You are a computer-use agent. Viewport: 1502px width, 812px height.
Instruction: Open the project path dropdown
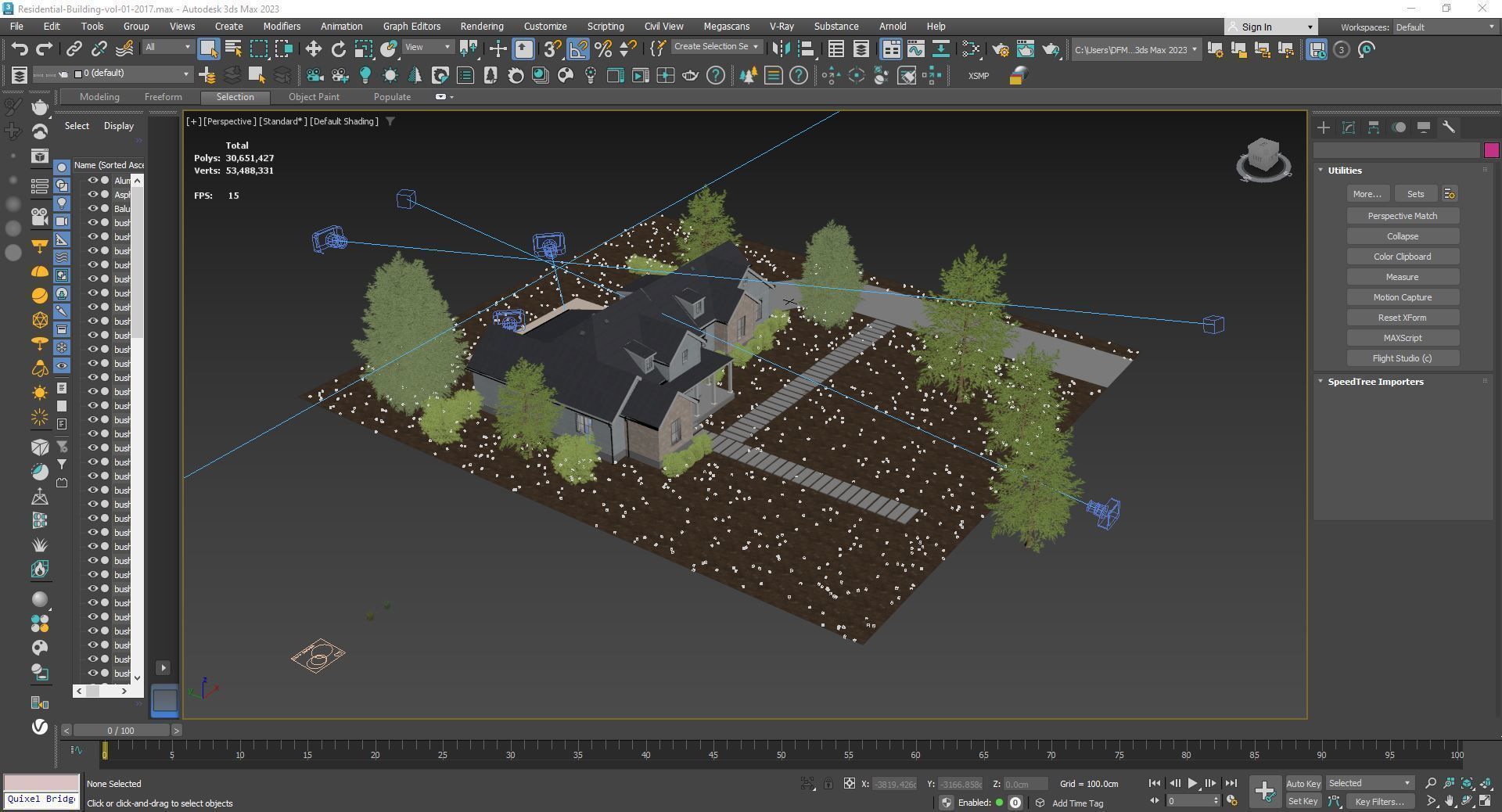pos(1135,49)
